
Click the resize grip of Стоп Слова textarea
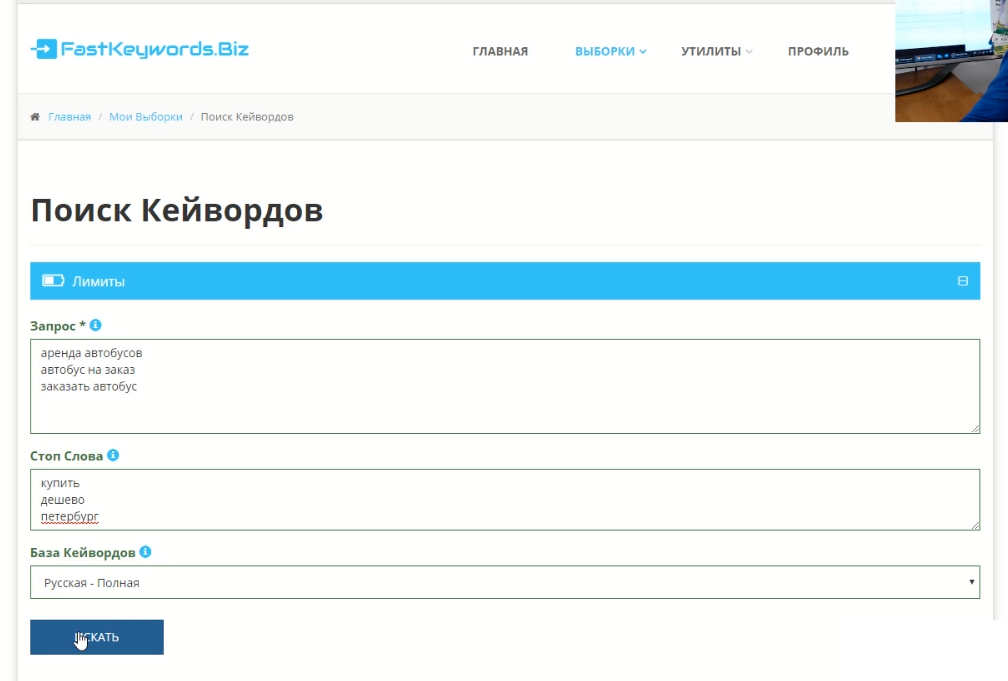pyautogui.click(x=975, y=525)
